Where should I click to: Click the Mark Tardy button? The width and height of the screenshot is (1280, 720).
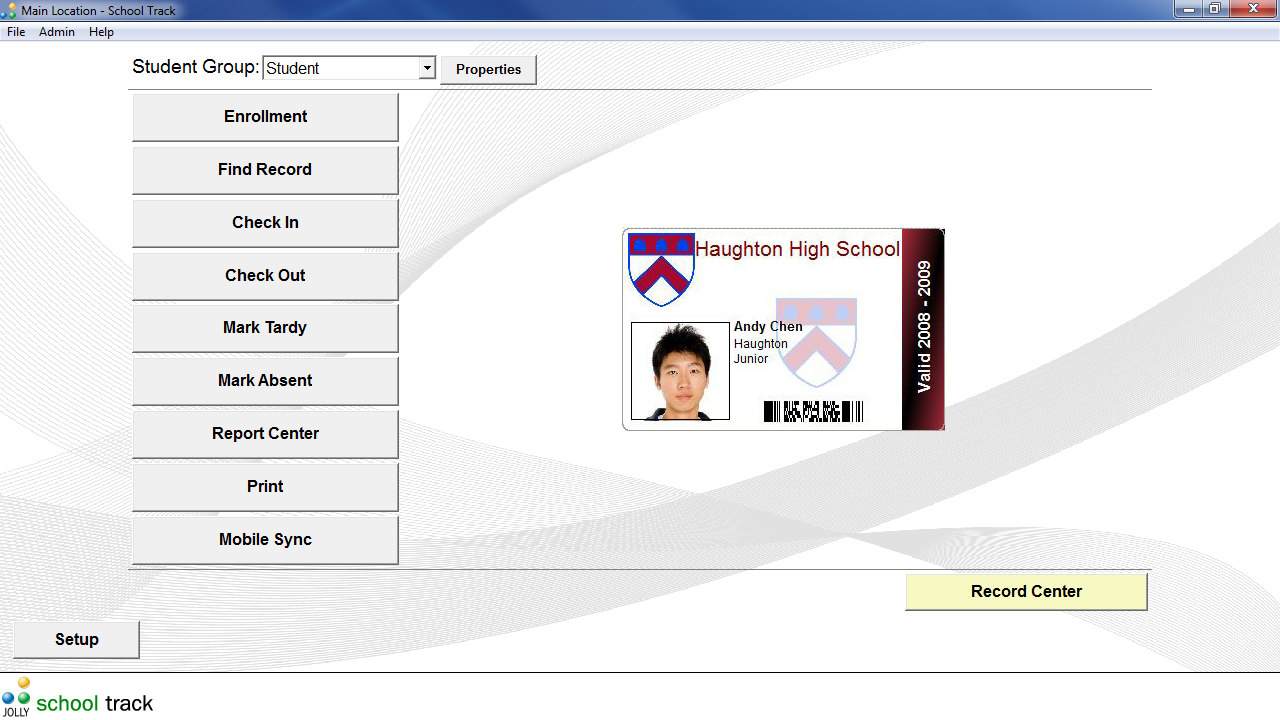(265, 328)
